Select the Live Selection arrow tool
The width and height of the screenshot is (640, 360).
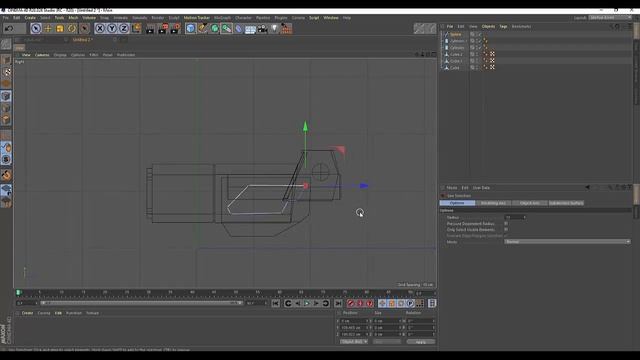[36, 28]
